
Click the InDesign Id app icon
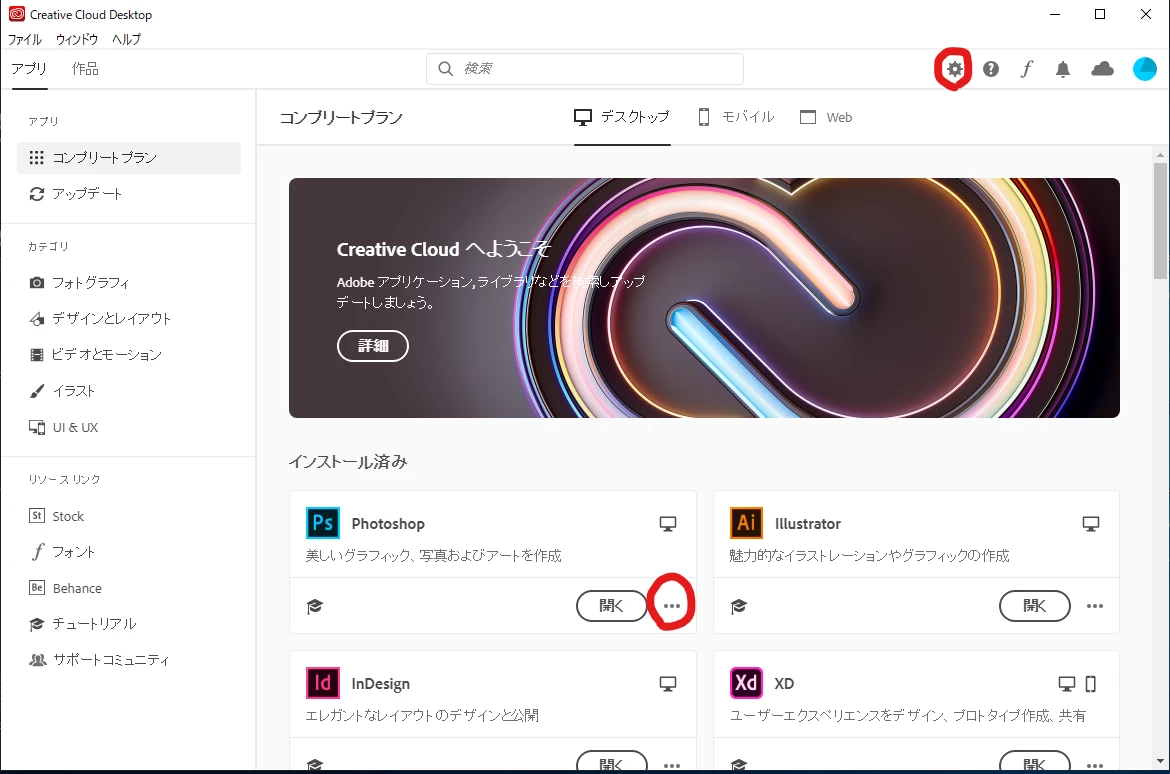pyautogui.click(x=322, y=682)
